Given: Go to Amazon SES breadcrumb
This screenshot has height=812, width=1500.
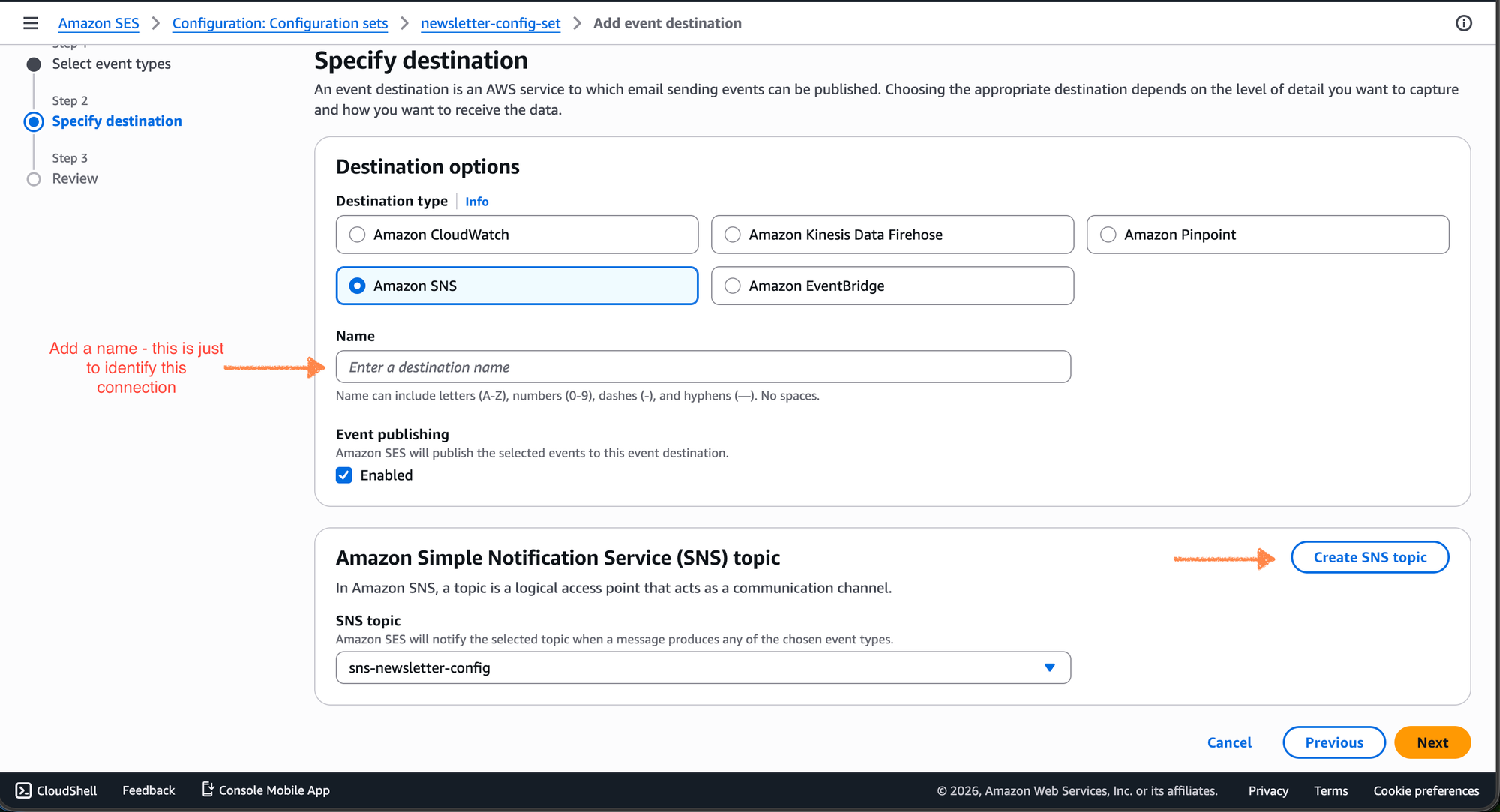Looking at the screenshot, I should pyautogui.click(x=98, y=23).
